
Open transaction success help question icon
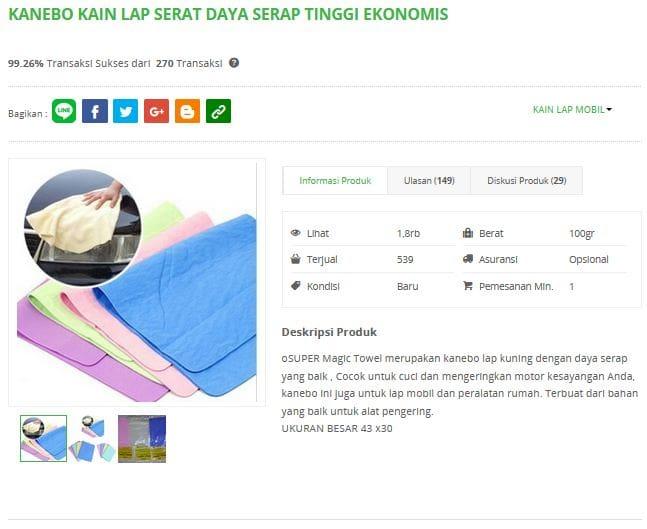point(234,63)
